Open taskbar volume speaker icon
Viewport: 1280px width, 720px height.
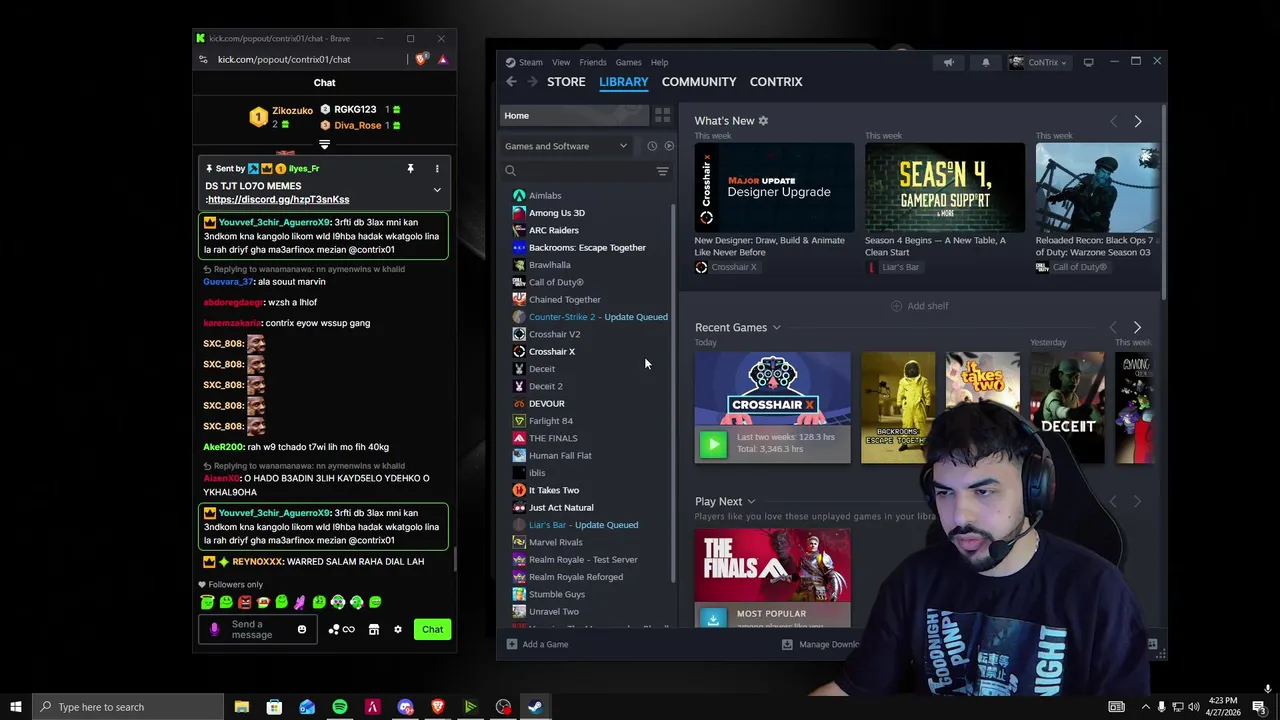pyautogui.click(x=1194, y=707)
